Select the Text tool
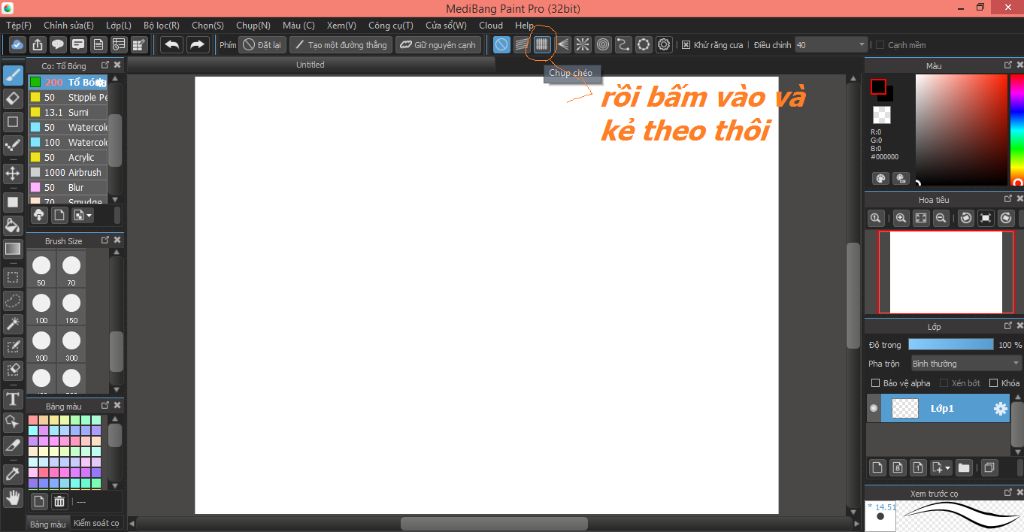Image resolution: width=1024 pixels, height=532 pixels. (x=12, y=399)
